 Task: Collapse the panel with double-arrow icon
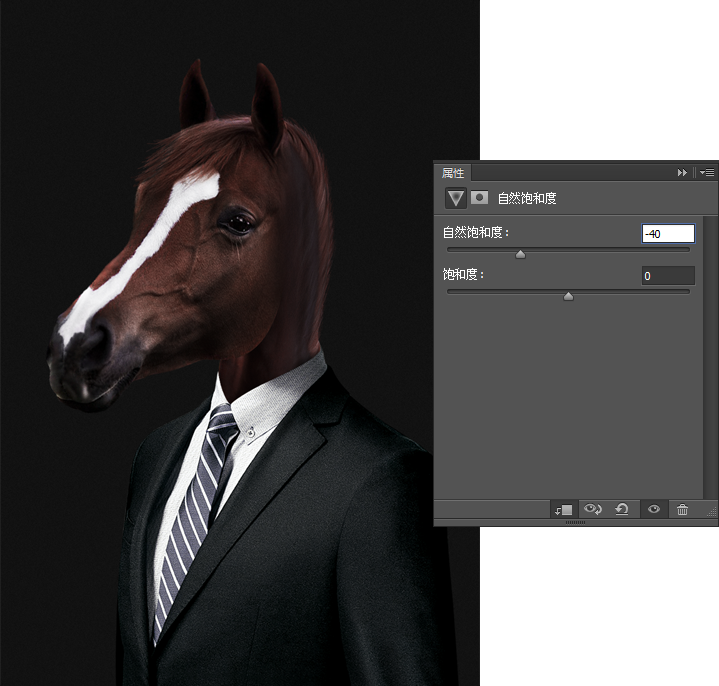(x=682, y=172)
